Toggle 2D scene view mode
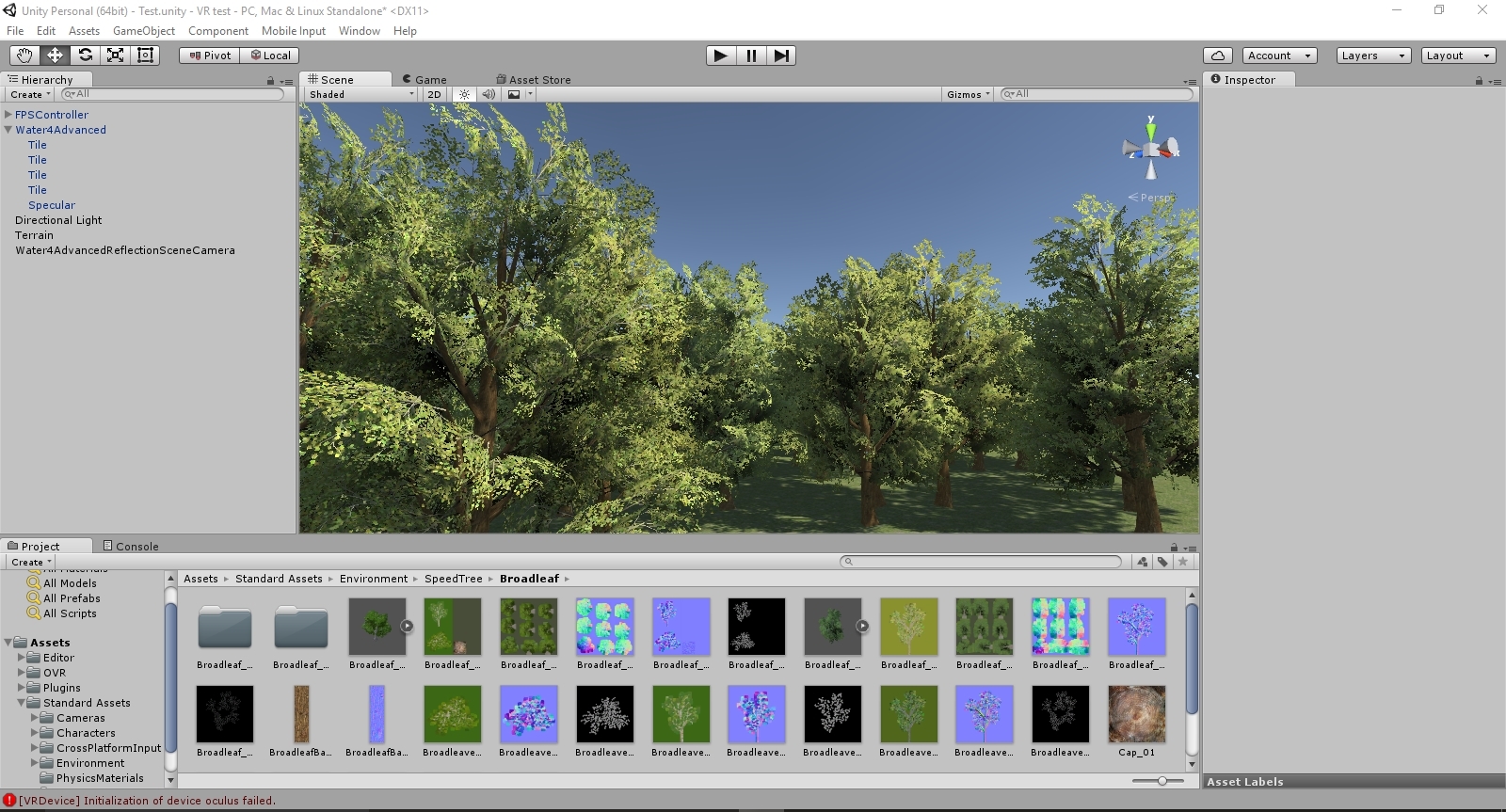 coord(434,94)
